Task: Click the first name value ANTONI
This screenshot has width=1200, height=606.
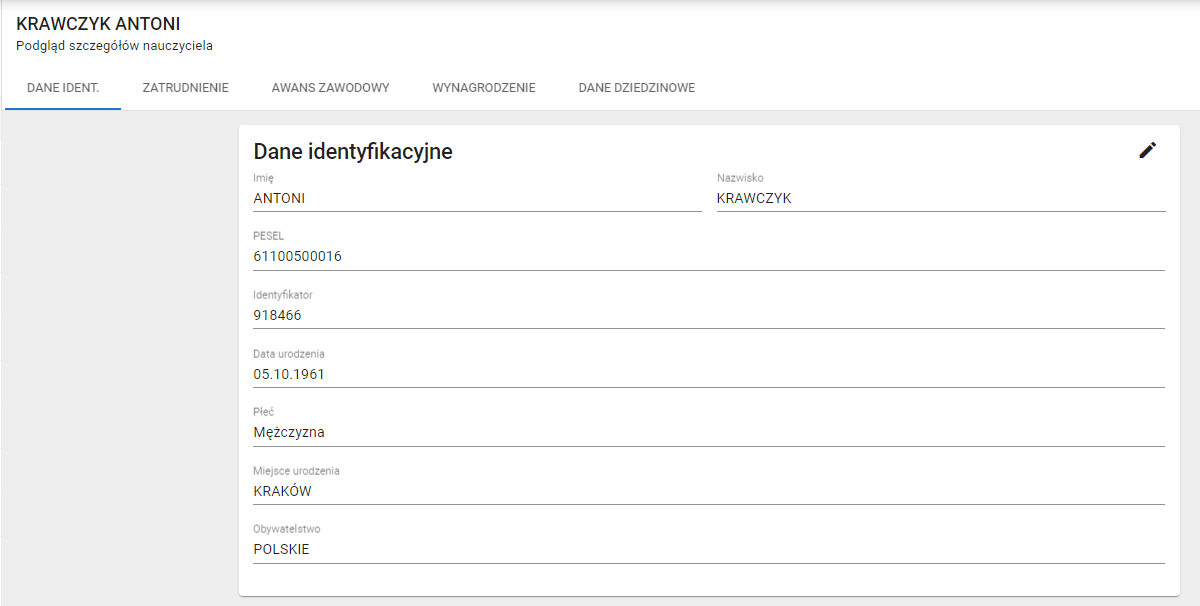Action: 279,198
